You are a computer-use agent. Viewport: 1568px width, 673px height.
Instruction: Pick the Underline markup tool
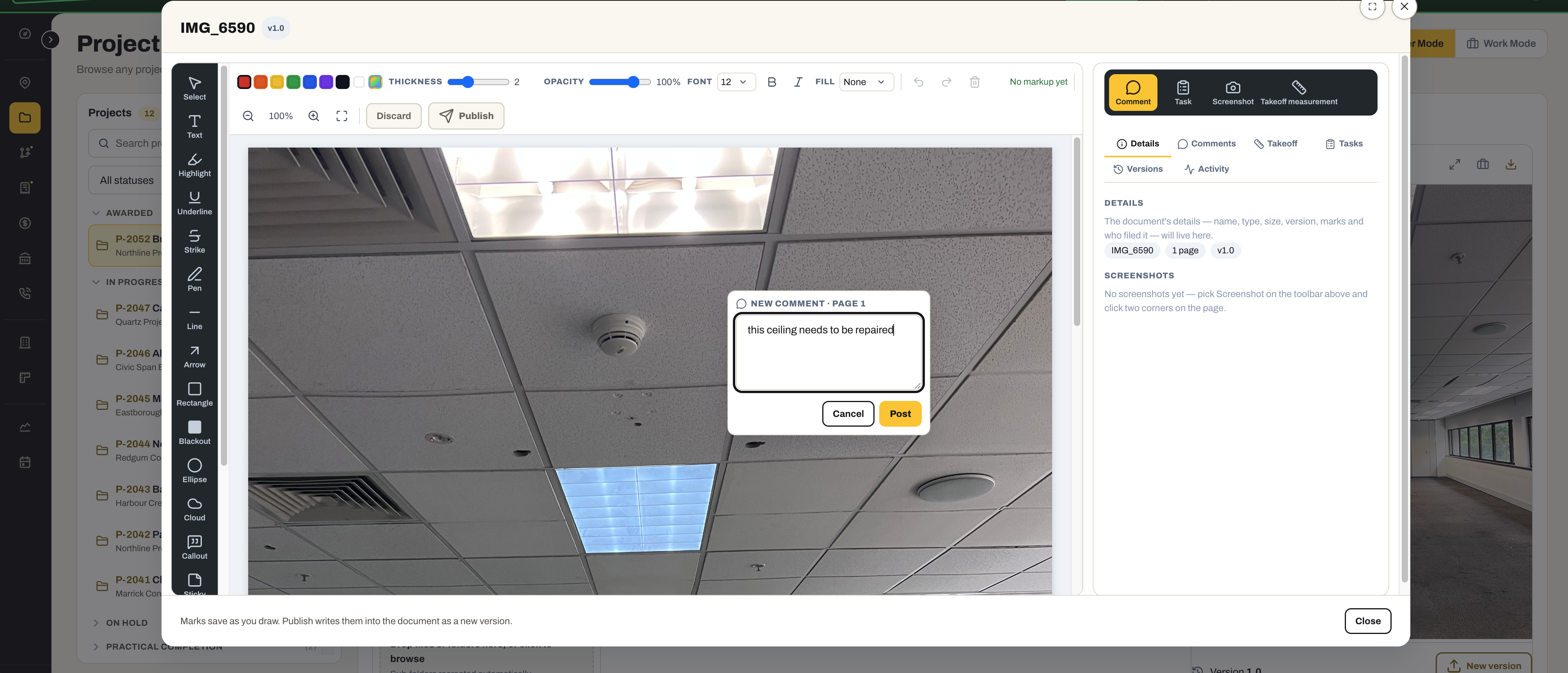tap(194, 203)
